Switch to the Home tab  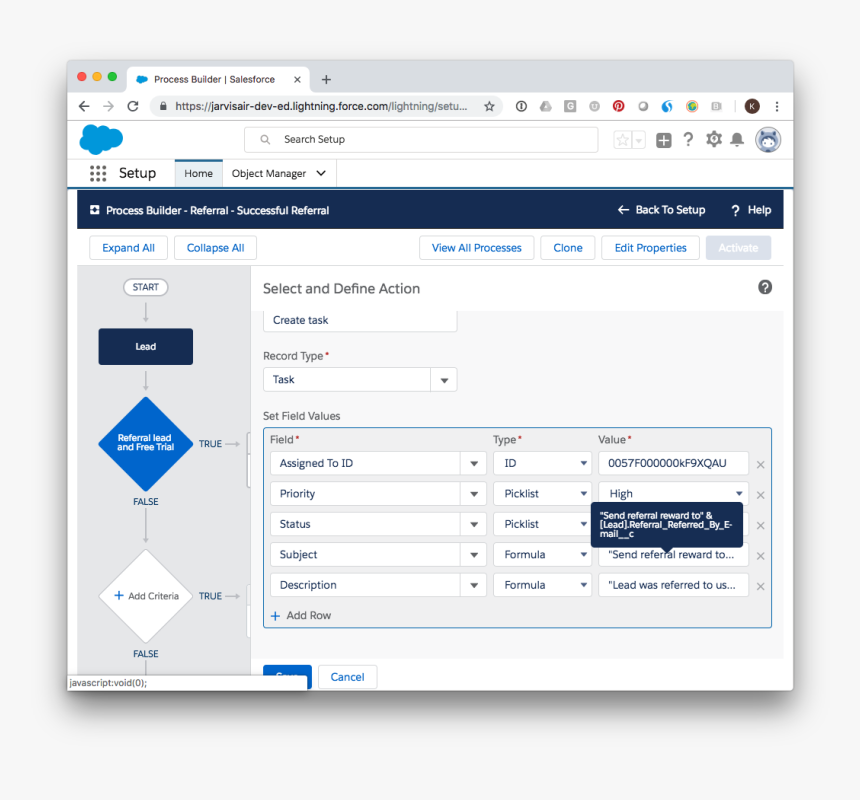(199, 173)
